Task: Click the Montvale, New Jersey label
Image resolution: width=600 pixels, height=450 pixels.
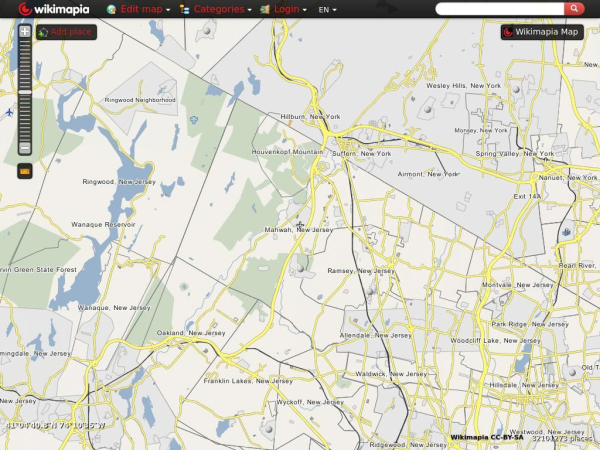Action: click(518, 285)
